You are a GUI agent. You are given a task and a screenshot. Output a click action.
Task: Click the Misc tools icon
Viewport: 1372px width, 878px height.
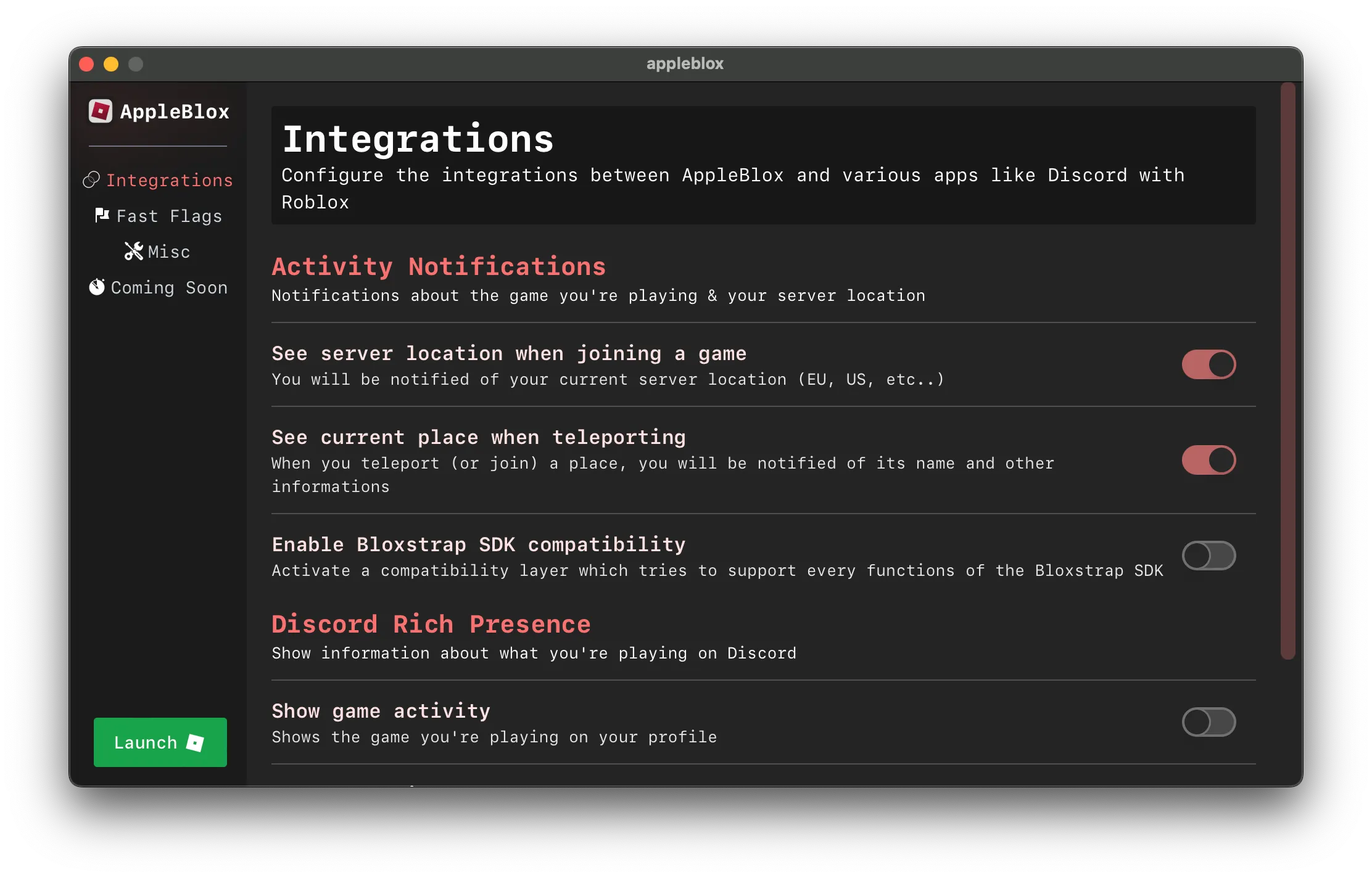(133, 251)
